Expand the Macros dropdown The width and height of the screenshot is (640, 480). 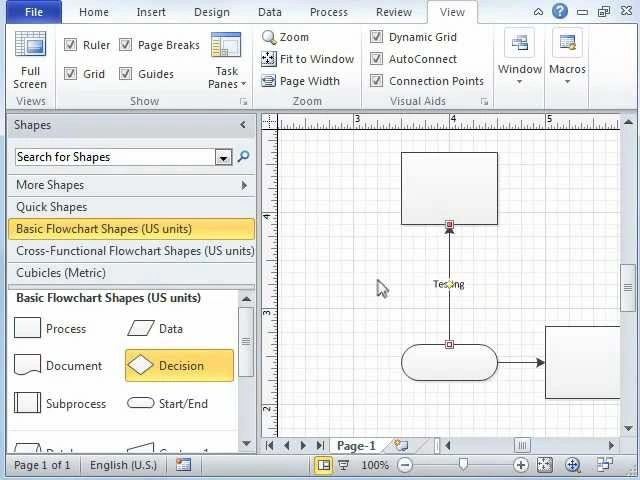coord(567,81)
